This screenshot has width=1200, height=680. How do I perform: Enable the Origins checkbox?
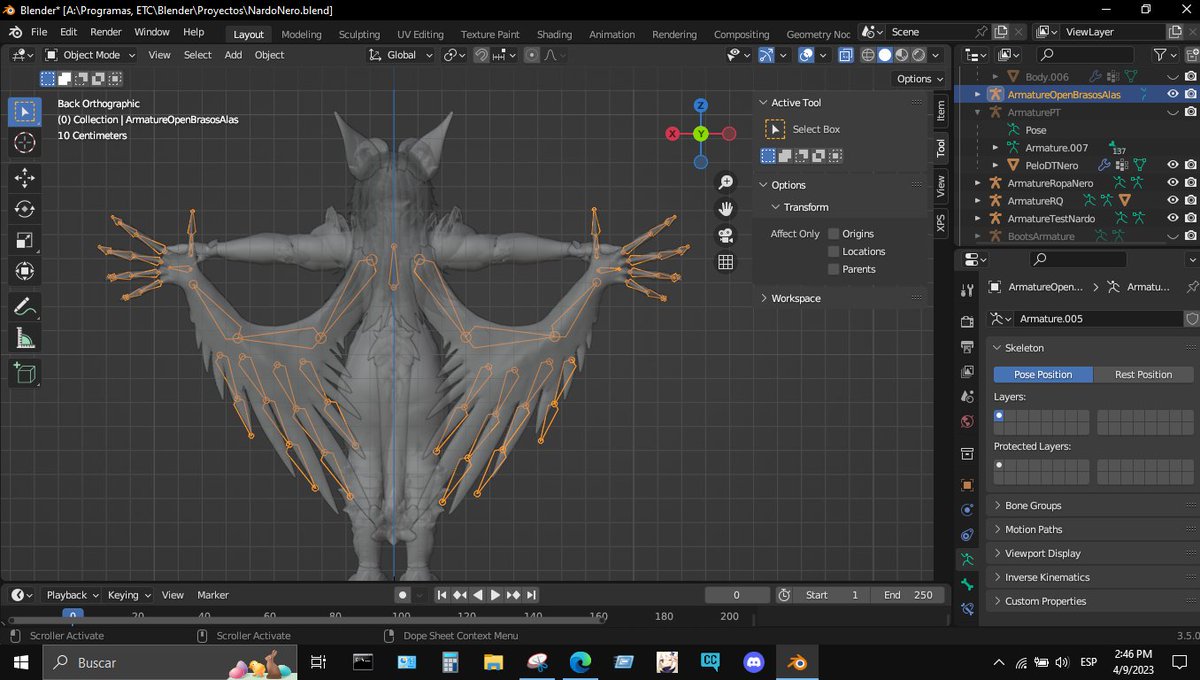(833, 234)
